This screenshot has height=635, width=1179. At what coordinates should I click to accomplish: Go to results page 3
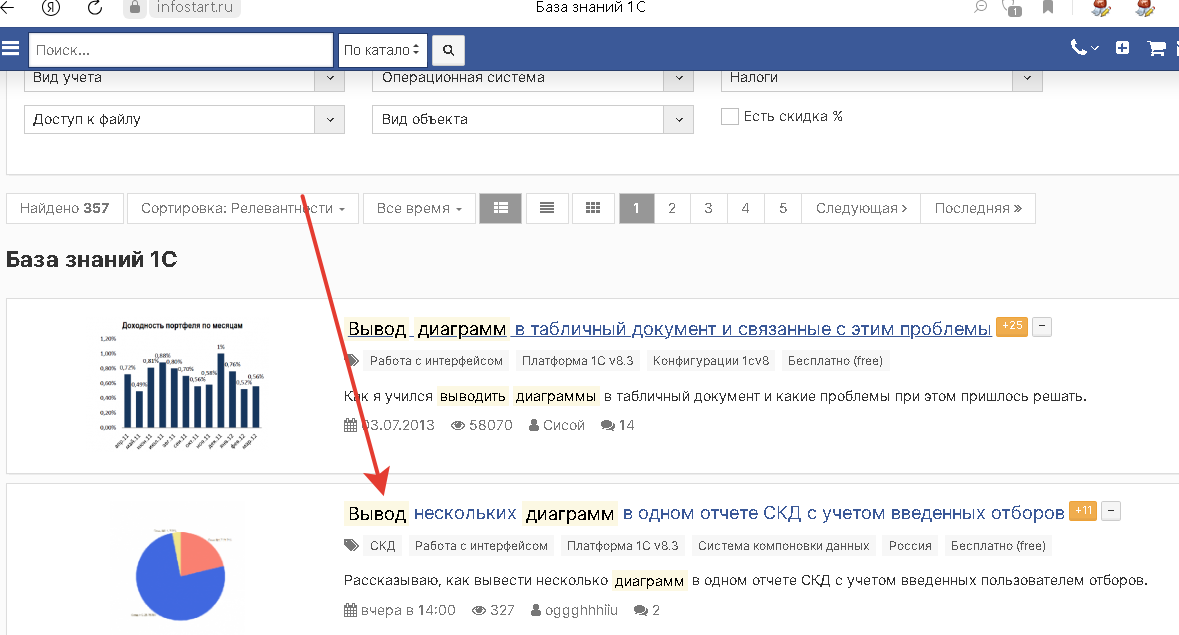pyautogui.click(x=708, y=208)
